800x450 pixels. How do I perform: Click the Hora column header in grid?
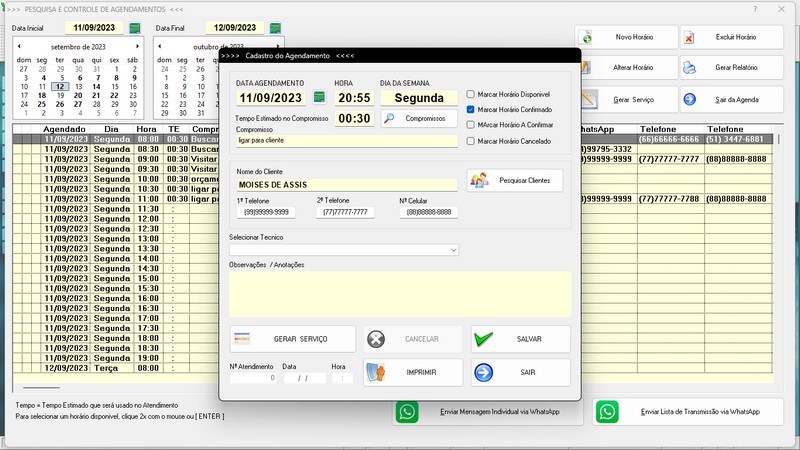146,129
